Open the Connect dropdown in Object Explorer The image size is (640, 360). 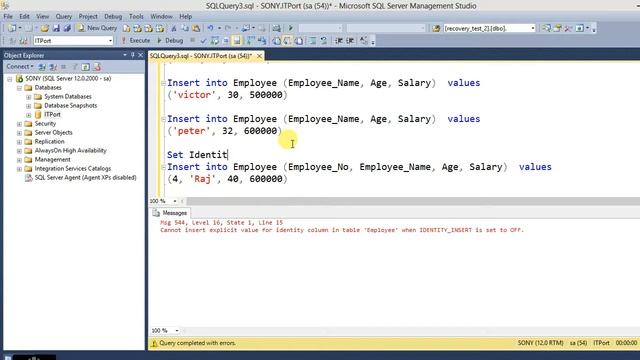point(20,67)
